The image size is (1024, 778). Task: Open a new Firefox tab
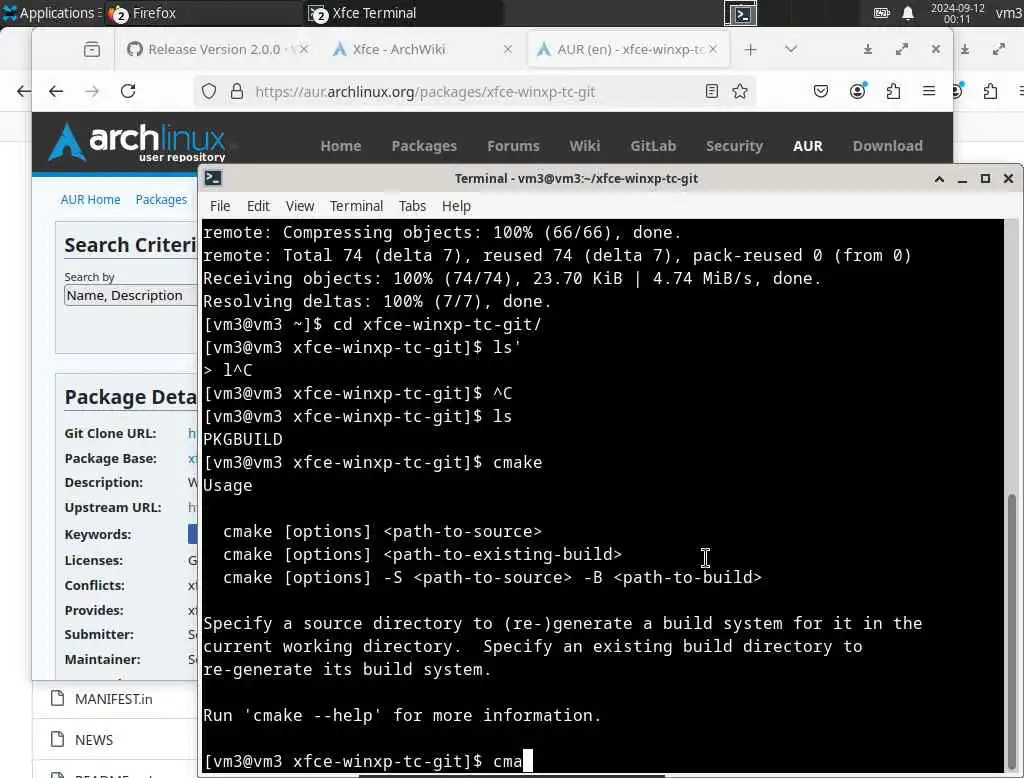(750, 50)
